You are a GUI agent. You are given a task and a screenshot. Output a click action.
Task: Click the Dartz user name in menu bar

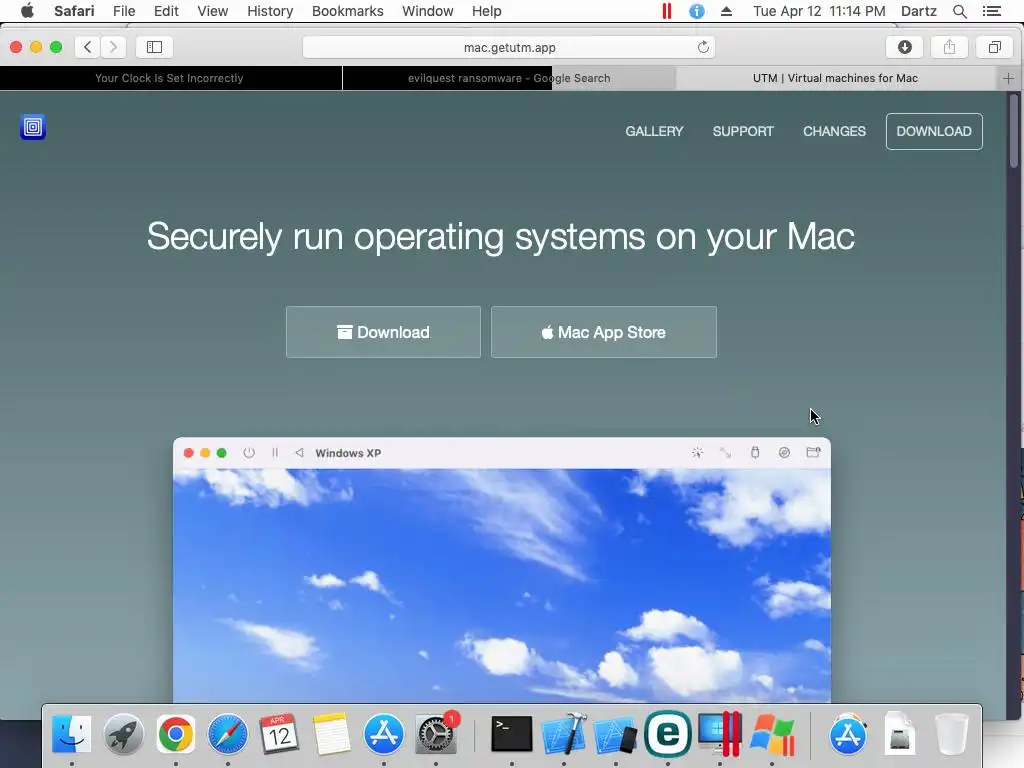[918, 11]
